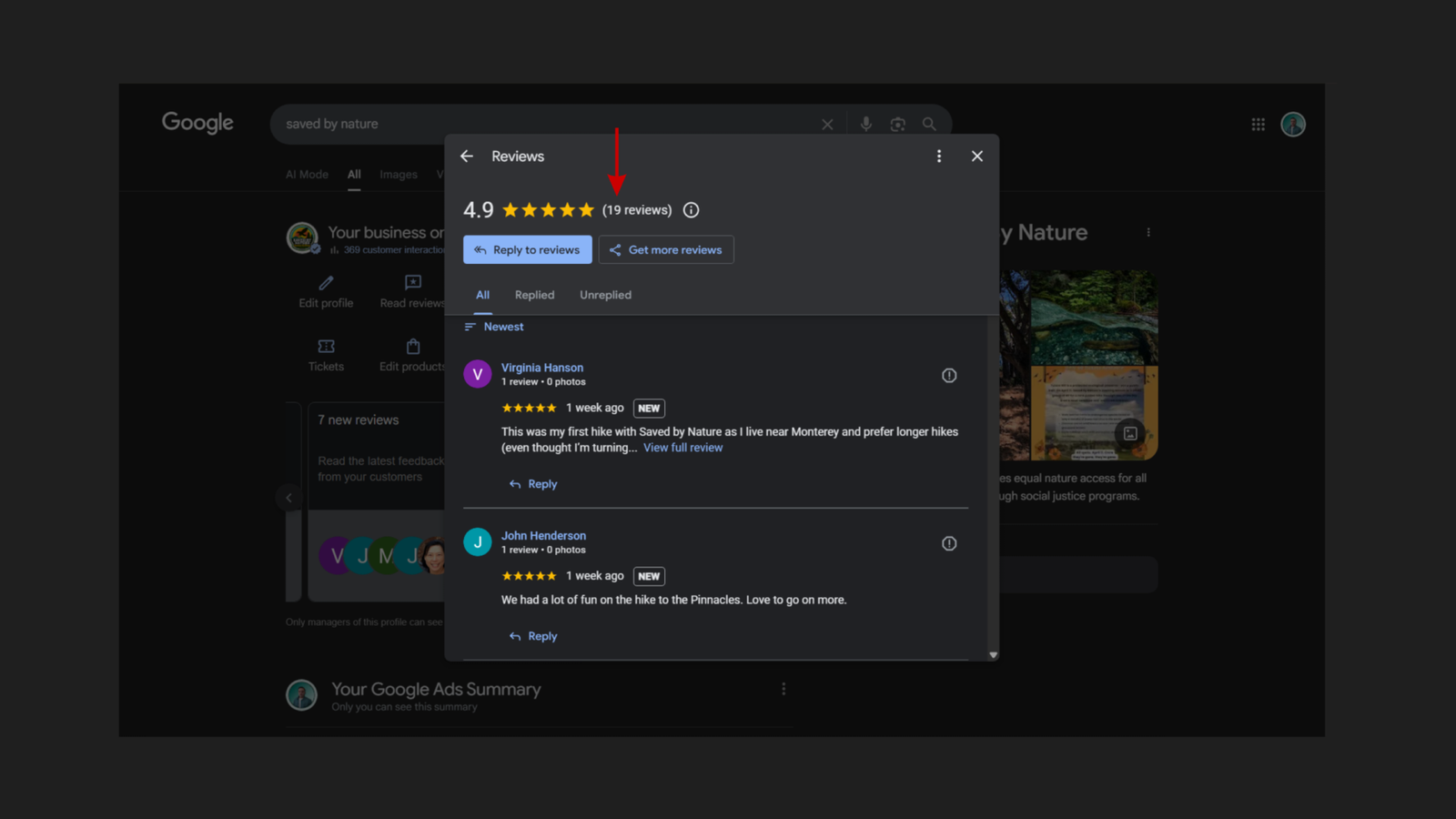This screenshot has width=1456, height=819.
Task: Switch to the Unreplied tab
Action: tap(605, 295)
